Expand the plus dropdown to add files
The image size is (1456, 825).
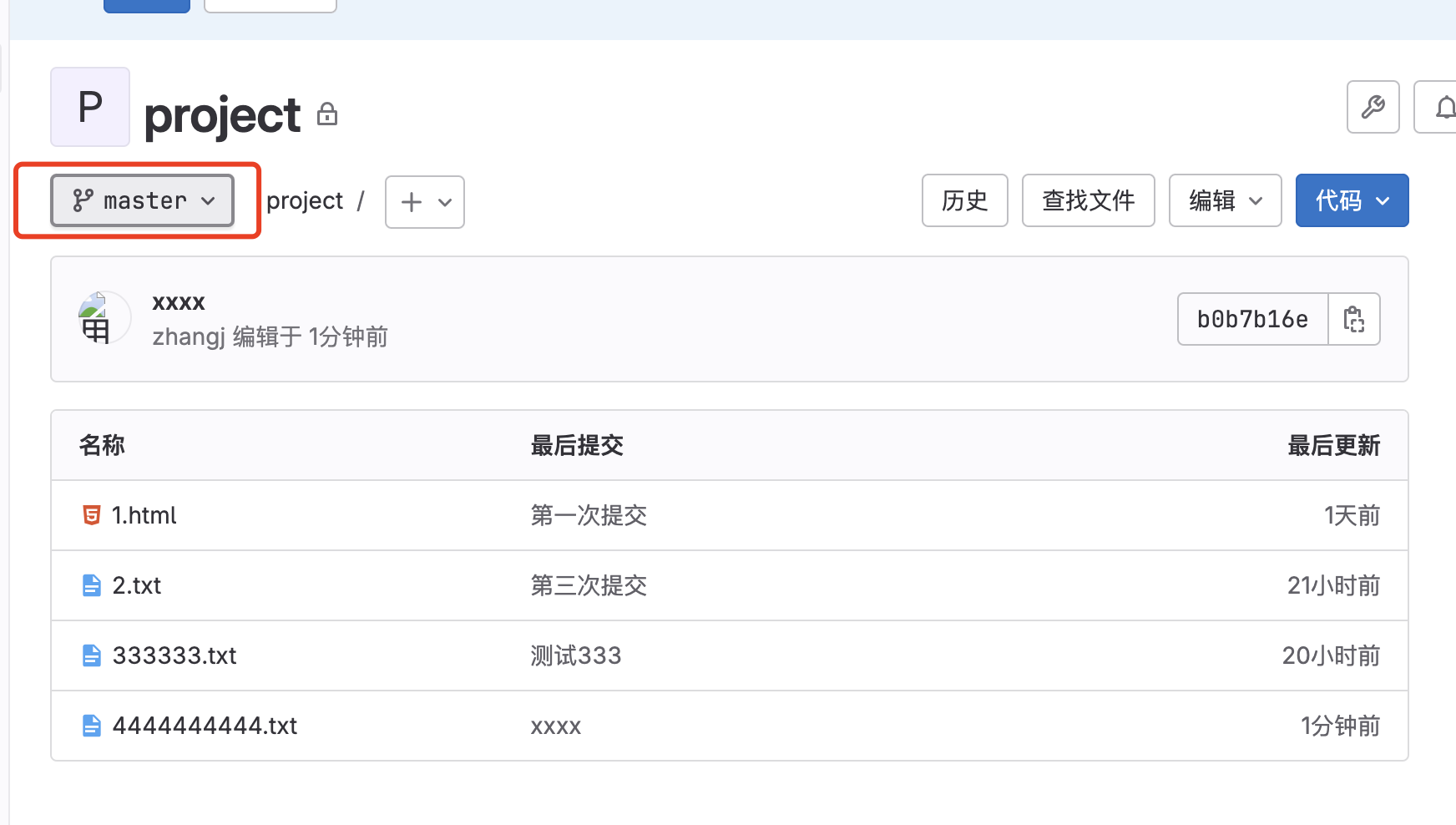[424, 202]
